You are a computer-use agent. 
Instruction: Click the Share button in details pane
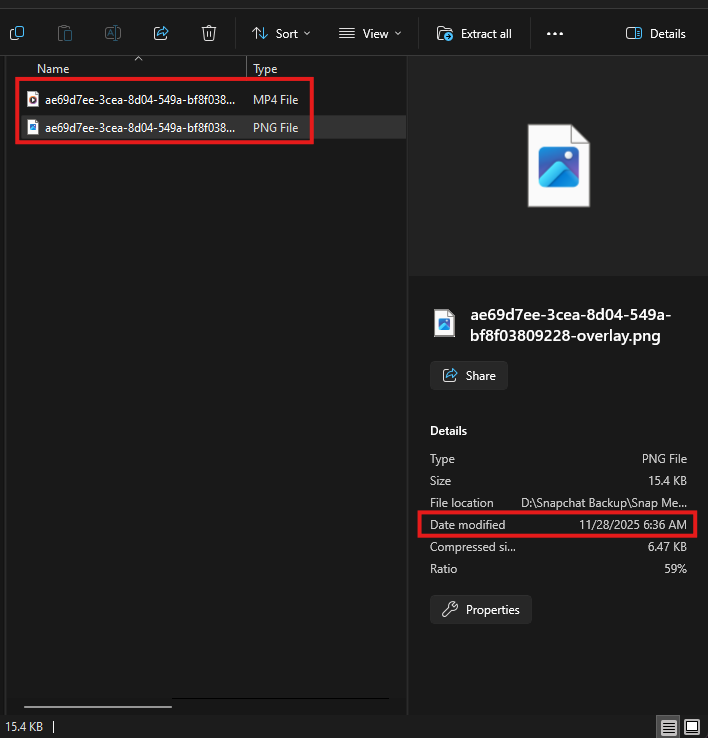tap(469, 376)
